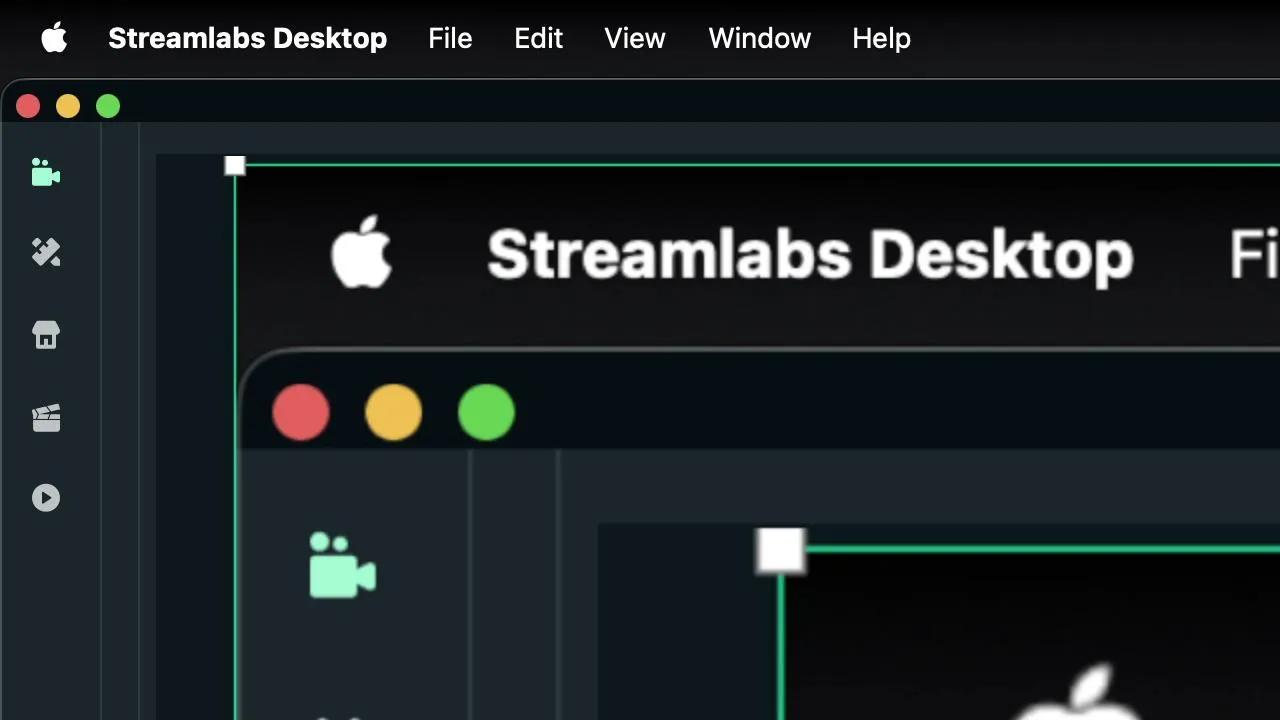Click the selection handle at preview corner
Image resolution: width=1280 pixels, height=720 pixels.
click(235, 165)
